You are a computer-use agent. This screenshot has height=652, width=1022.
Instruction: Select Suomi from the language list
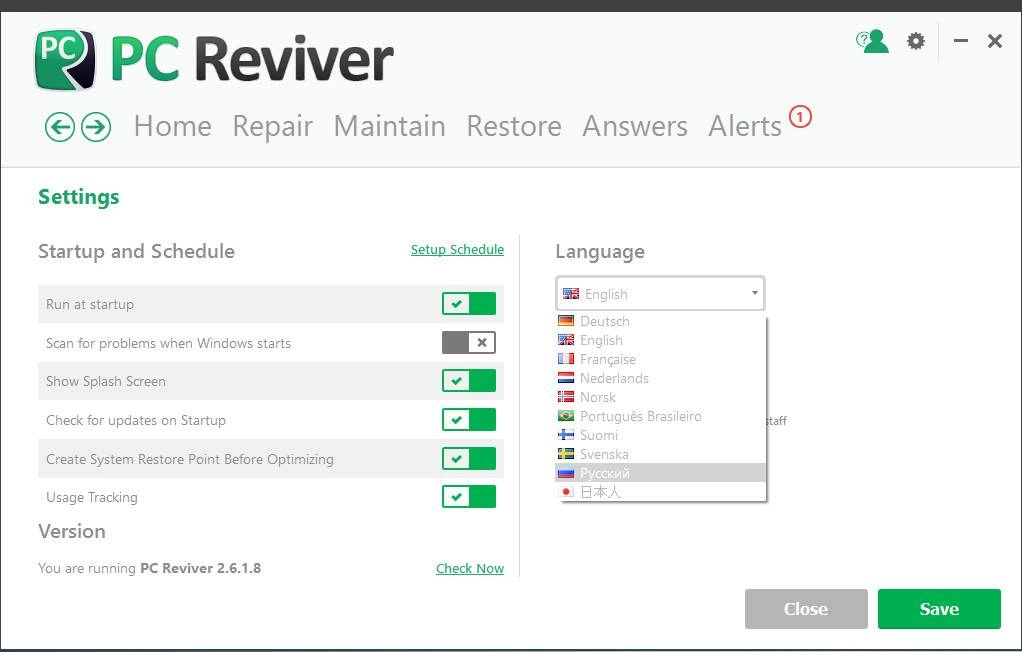point(660,435)
